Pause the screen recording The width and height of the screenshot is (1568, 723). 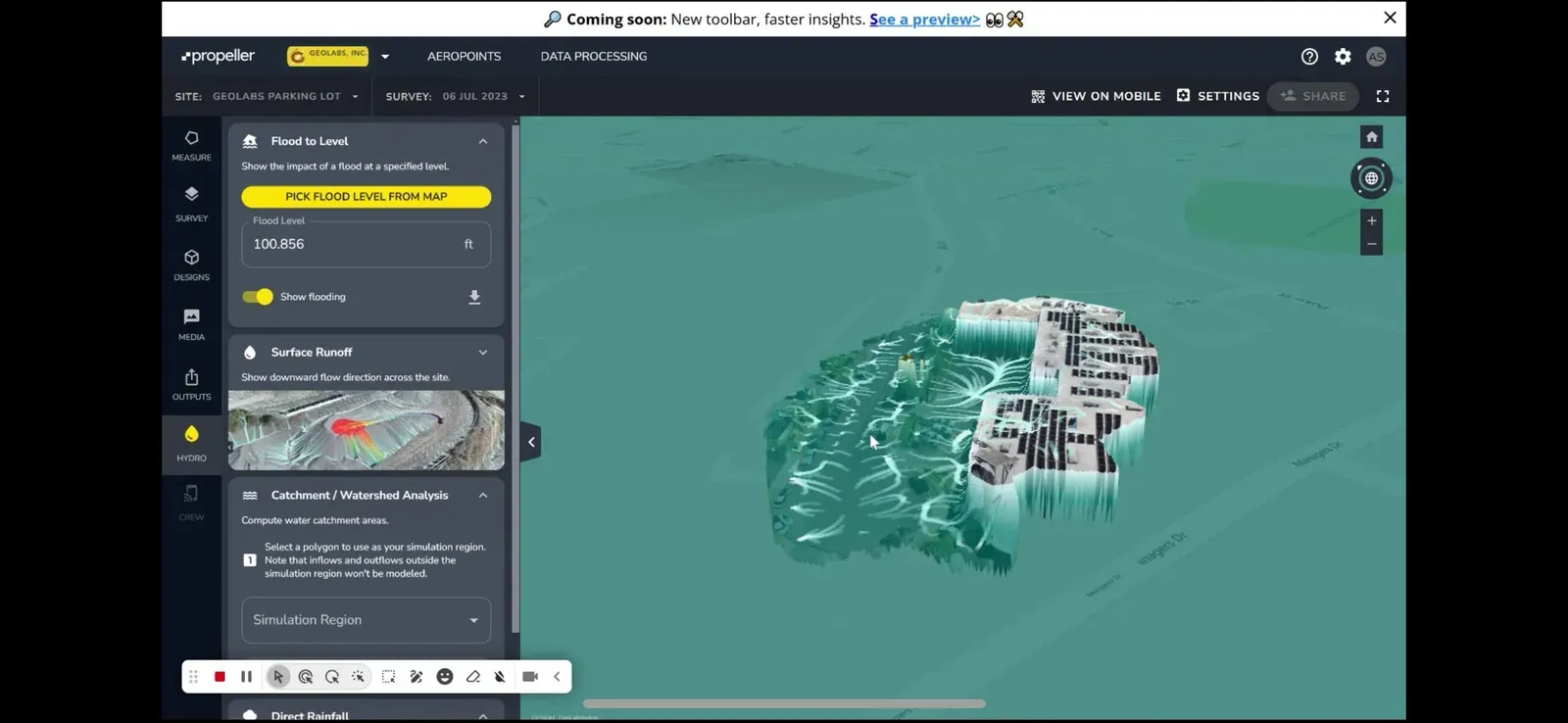point(246,677)
